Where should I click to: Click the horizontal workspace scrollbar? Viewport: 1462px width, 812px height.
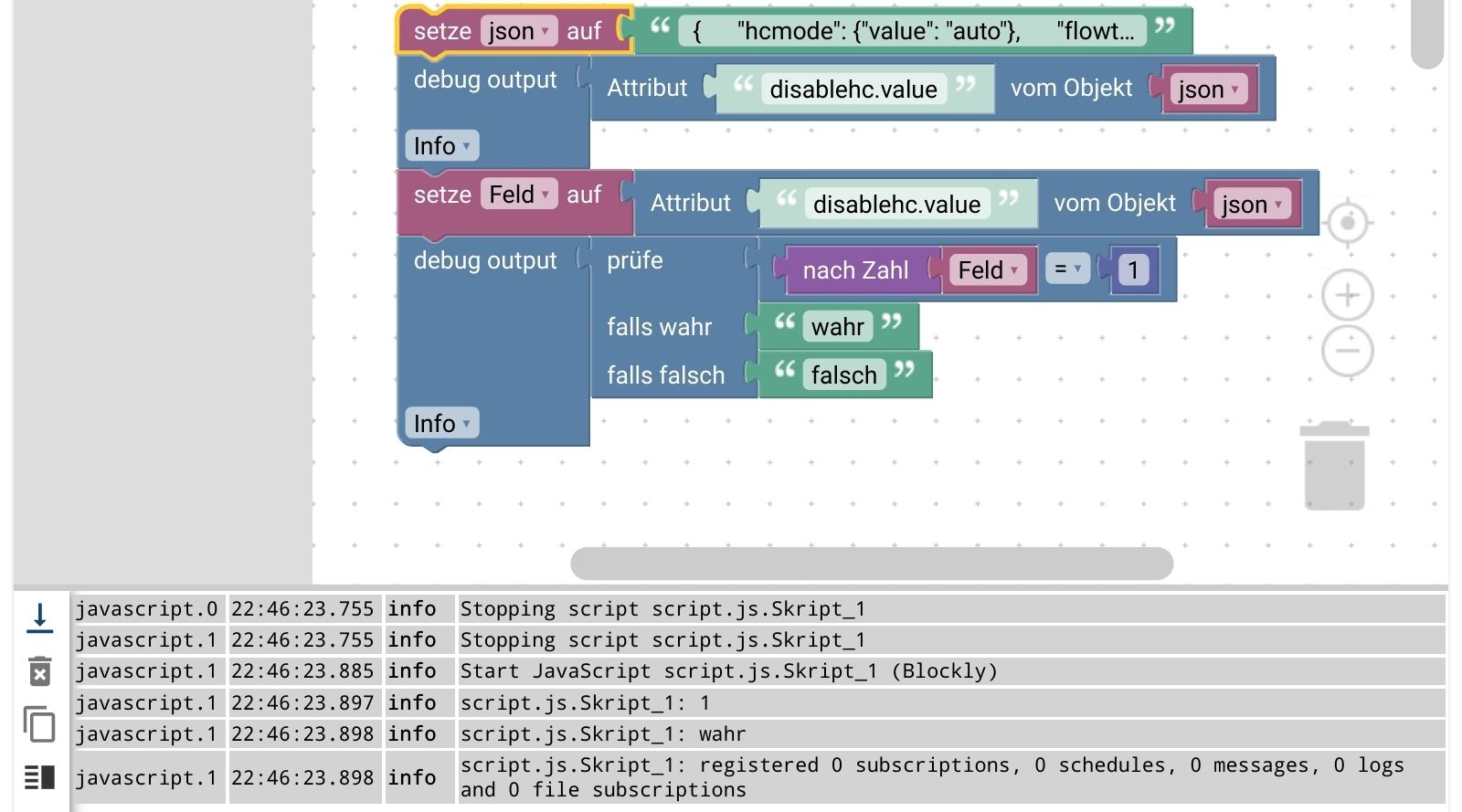click(872, 564)
